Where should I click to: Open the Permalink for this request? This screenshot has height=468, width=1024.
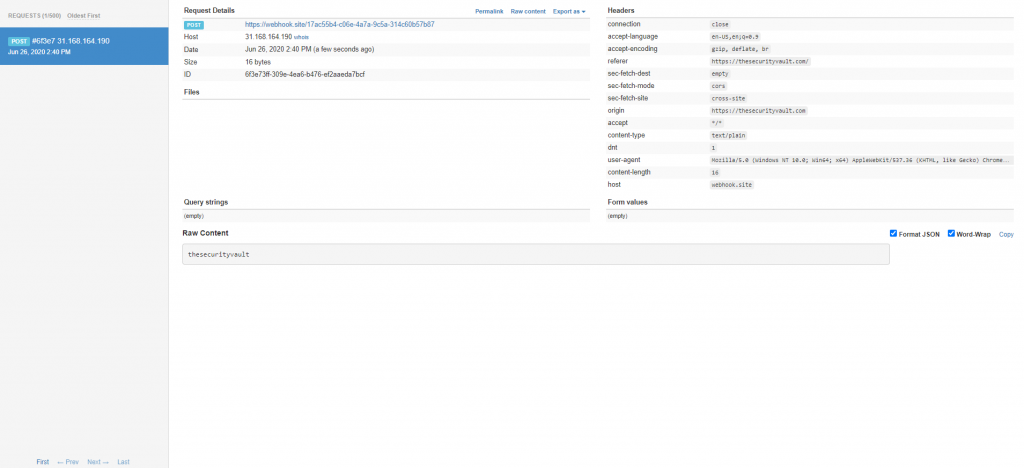point(489,12)
